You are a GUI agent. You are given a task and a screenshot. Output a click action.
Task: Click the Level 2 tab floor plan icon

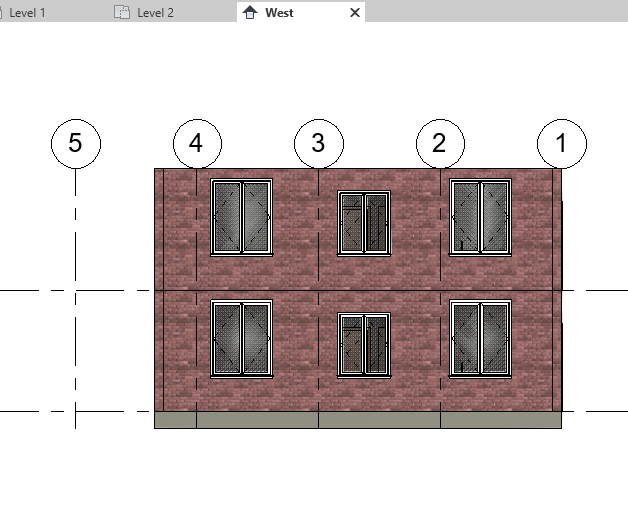122,12
